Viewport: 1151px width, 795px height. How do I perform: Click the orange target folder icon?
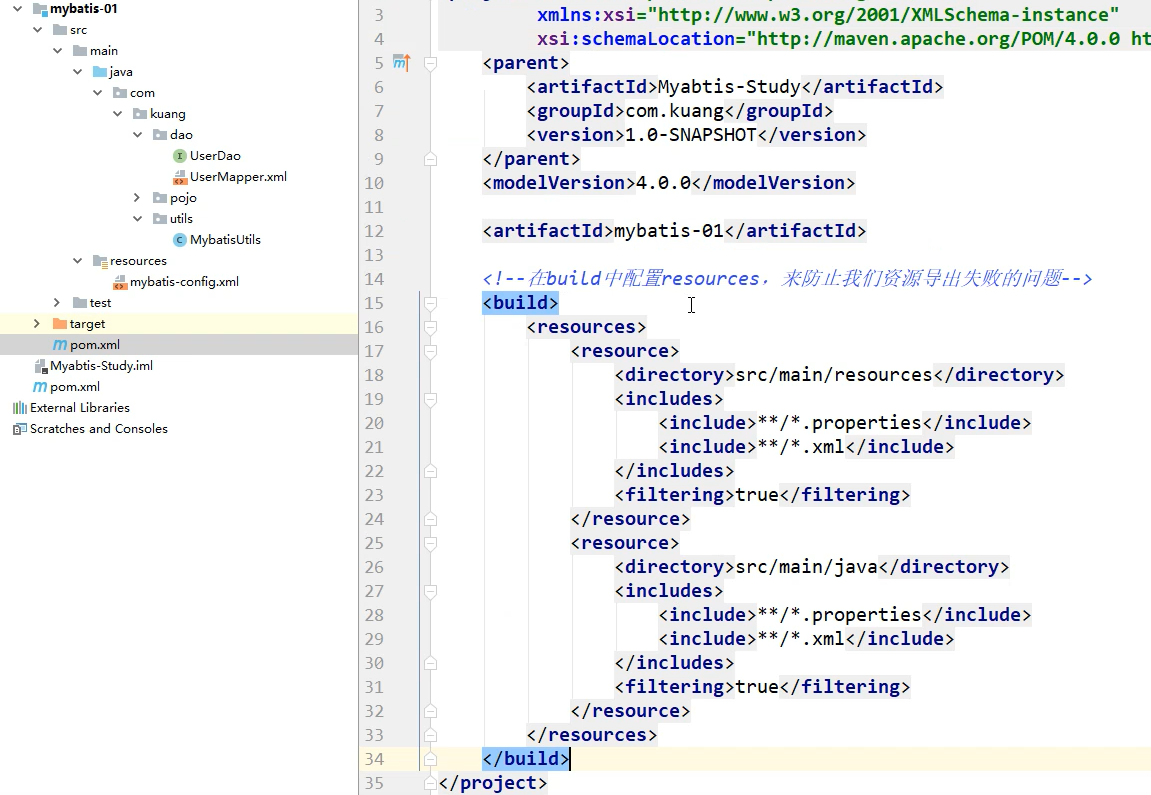[x=60, y=324]
